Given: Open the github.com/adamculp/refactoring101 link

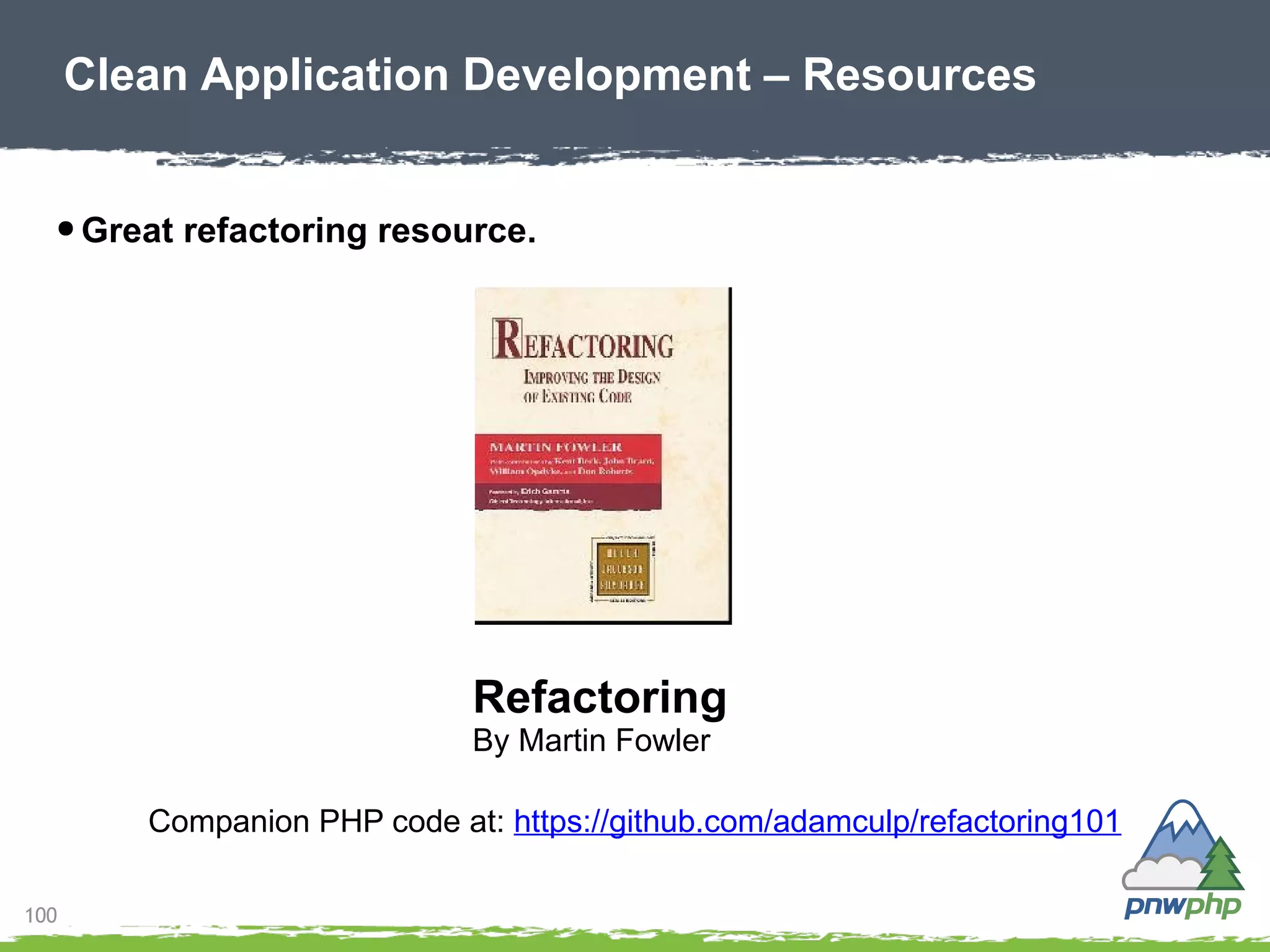Looking at the screenshot, I should [817, 821].
